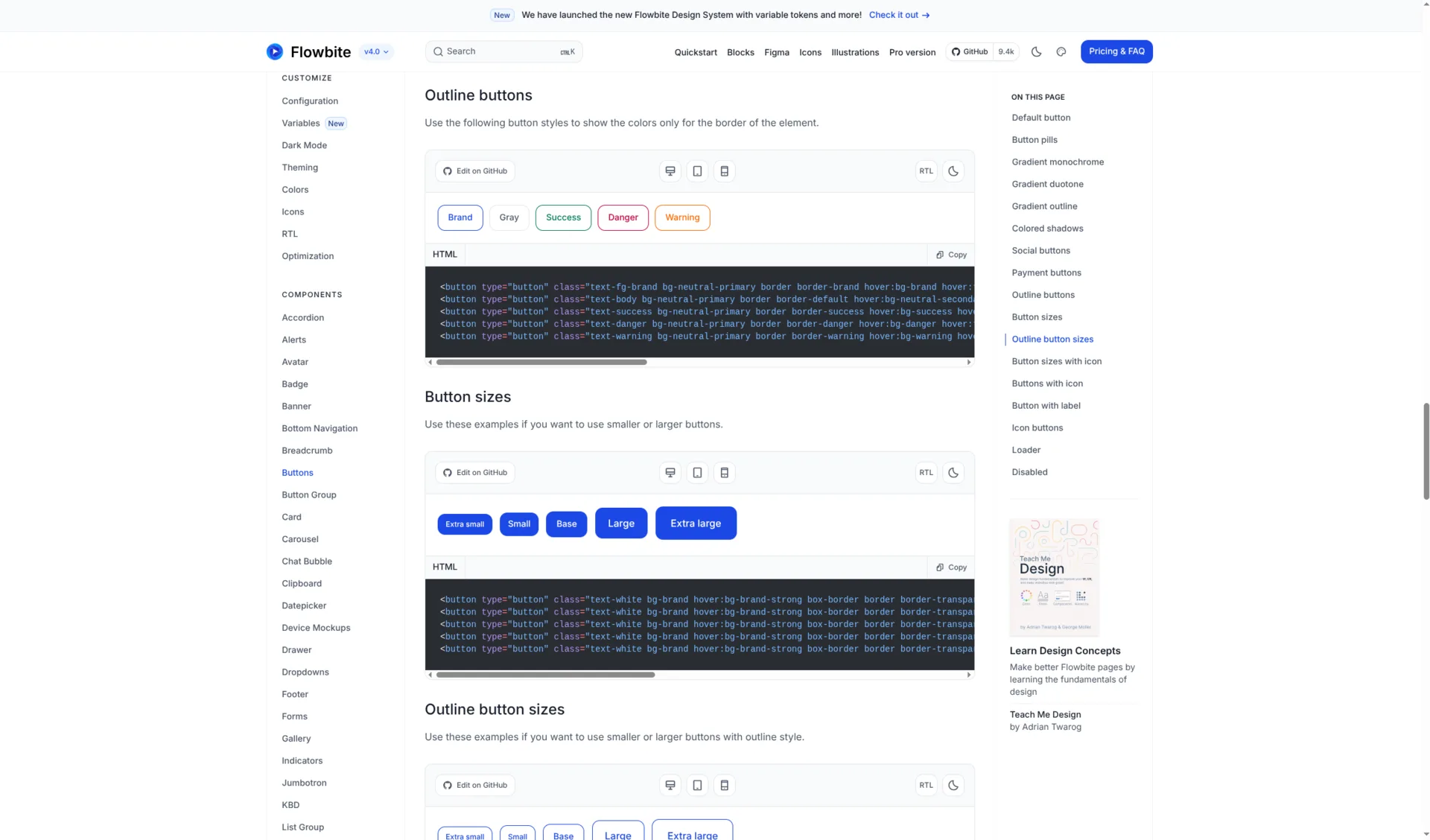Image resolution: width=1430 pixels, height=840 pixels.
Task: Toggle RTL in Outline button sizes example
Action: pos(926,786)
